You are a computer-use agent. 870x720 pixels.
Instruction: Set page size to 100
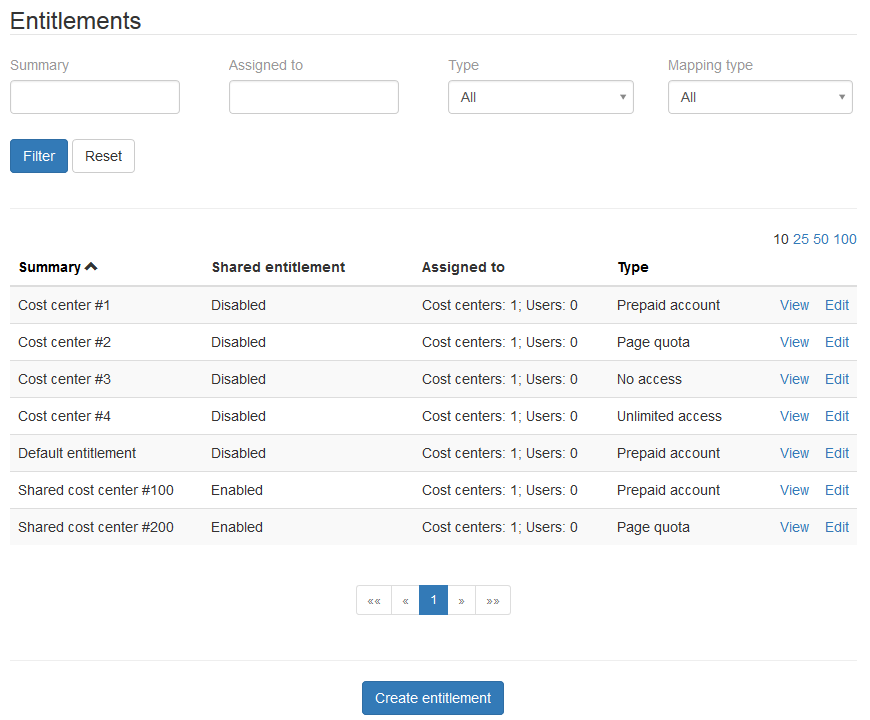(845, 239)
